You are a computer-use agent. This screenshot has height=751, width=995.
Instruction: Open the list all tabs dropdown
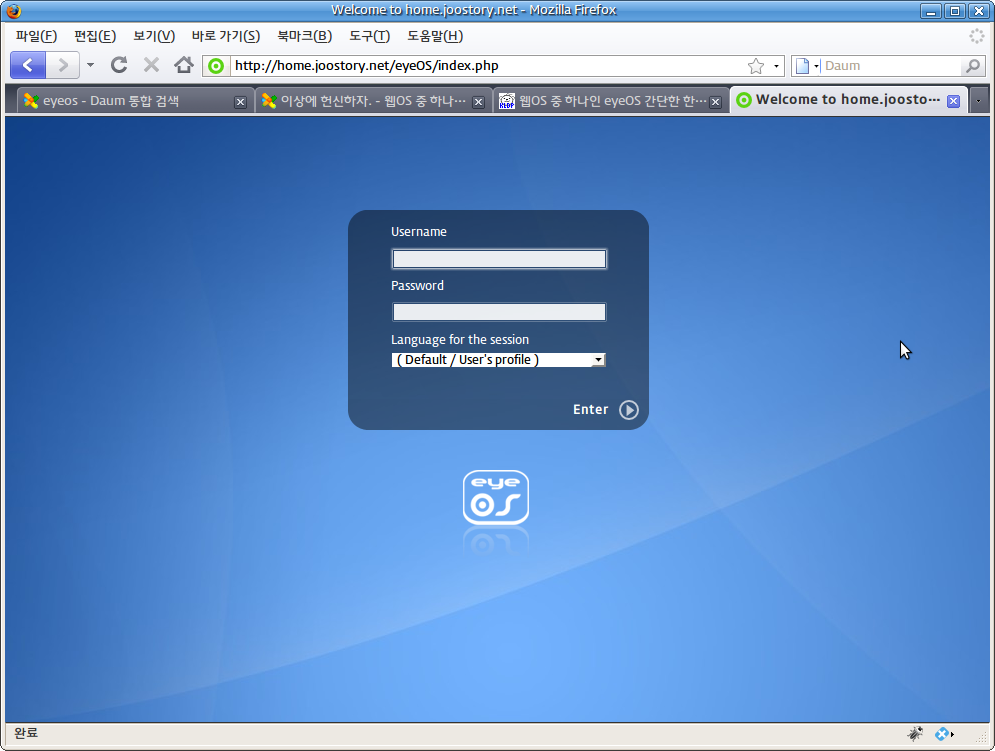[x=978, y=101]
